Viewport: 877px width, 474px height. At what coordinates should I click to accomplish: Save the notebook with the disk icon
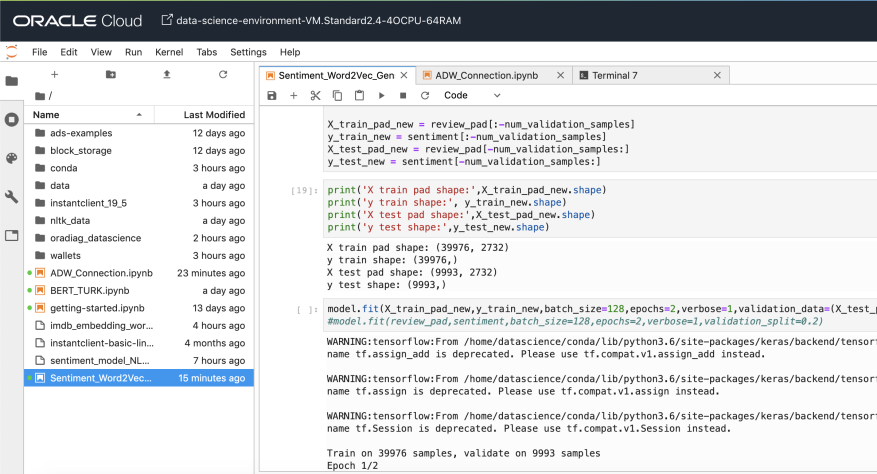[272, 95]
